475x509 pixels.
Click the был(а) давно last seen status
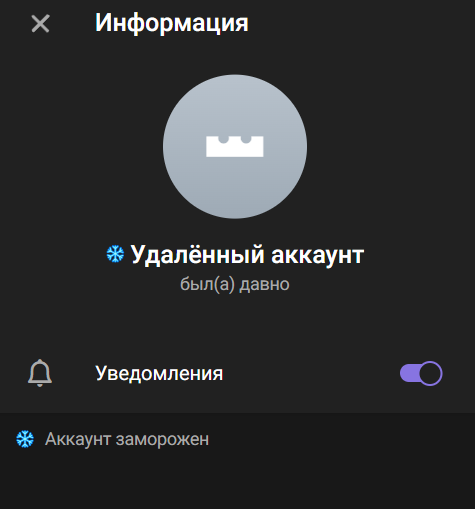[x=235, y=284]
